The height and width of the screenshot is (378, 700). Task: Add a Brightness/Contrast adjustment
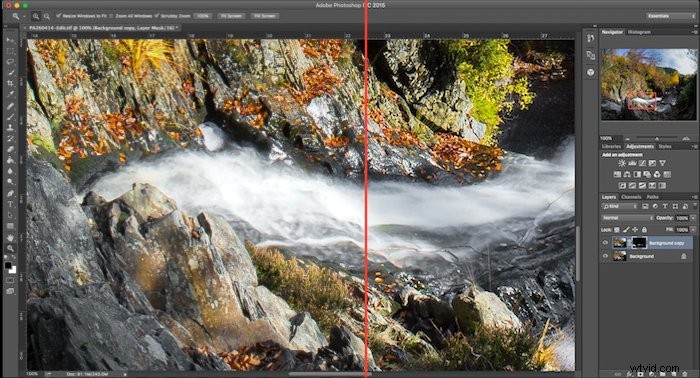622,163
